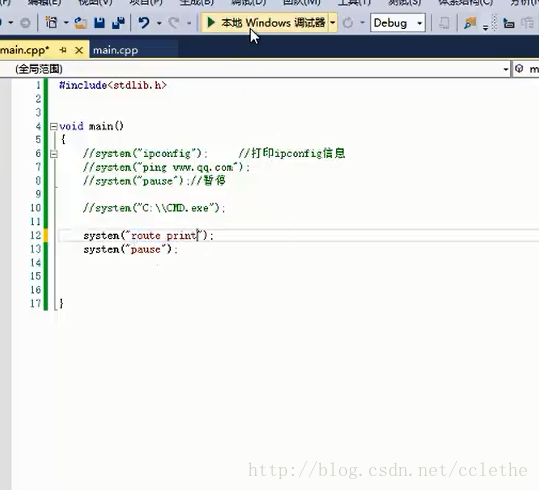Click line number 1 in the gutter
This screenshot has height=490, width=539.
click(38, 85)
